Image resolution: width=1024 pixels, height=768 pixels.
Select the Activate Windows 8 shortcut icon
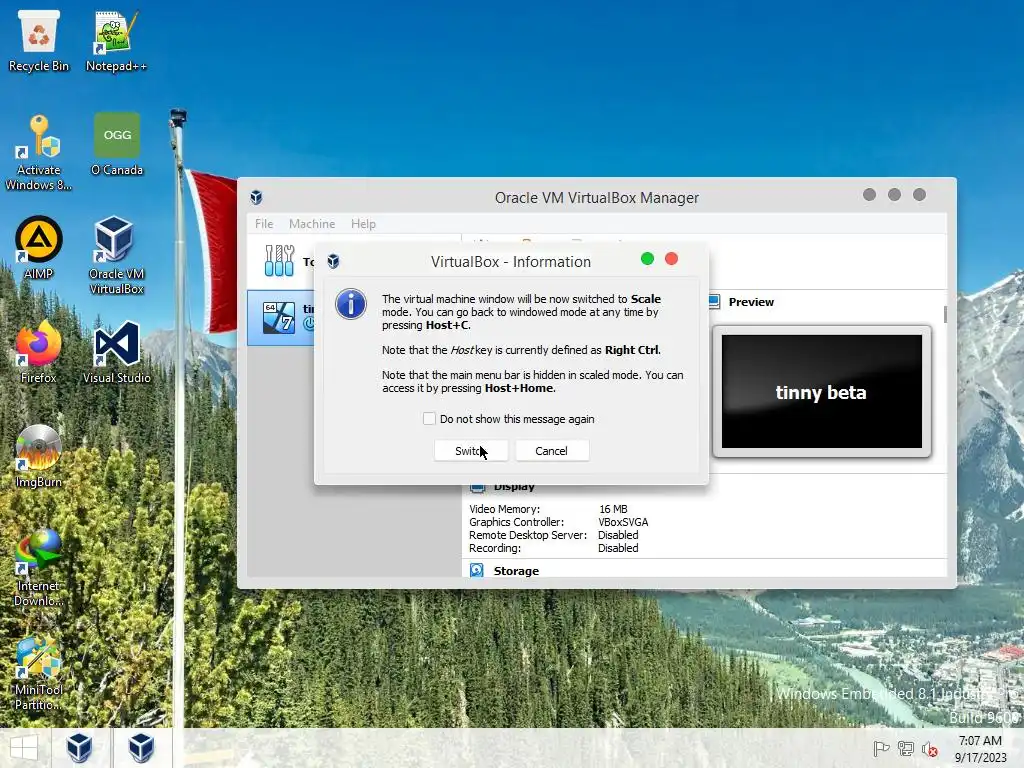[38, 152]
